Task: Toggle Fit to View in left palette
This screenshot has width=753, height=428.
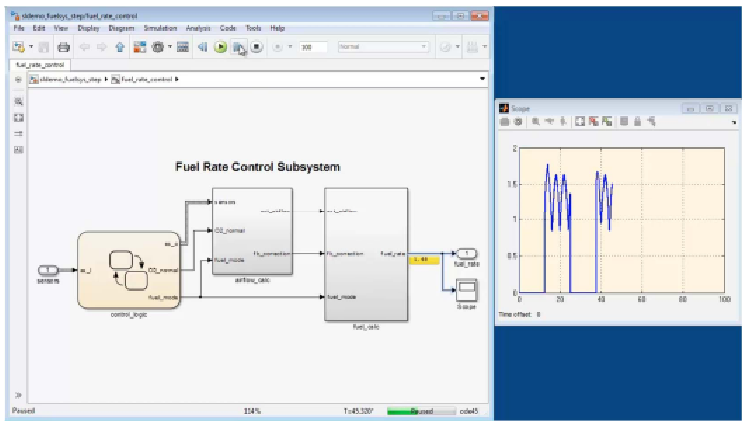Action: (18, 118)
